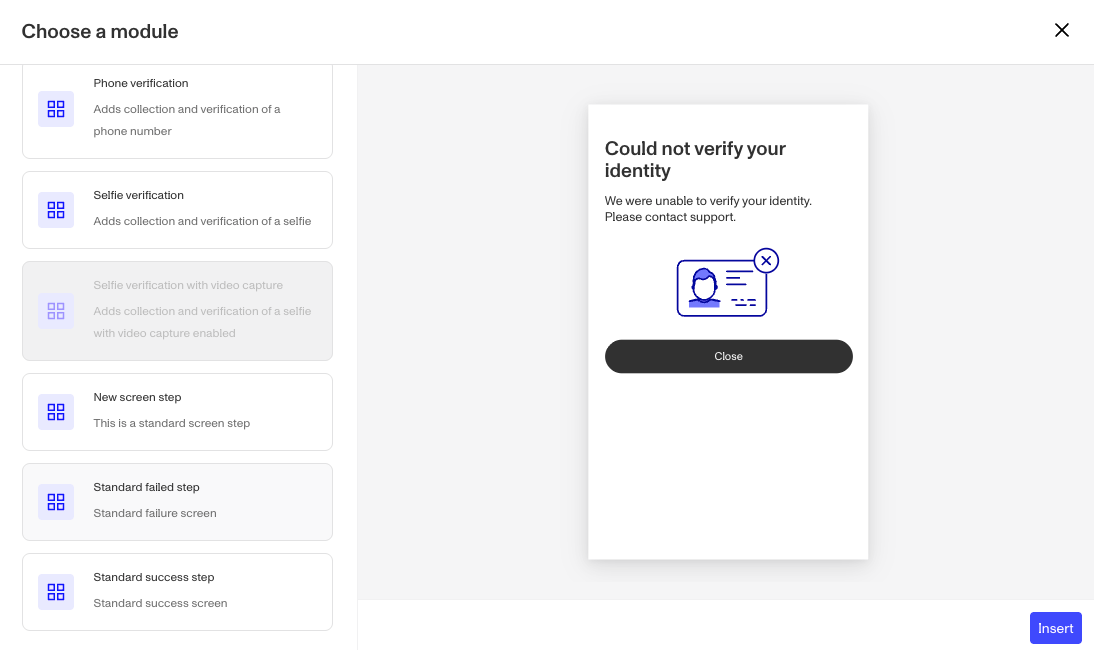Click the Standard success step grid icon
The height and width of the screenshot is (650, 1094).
56,591
